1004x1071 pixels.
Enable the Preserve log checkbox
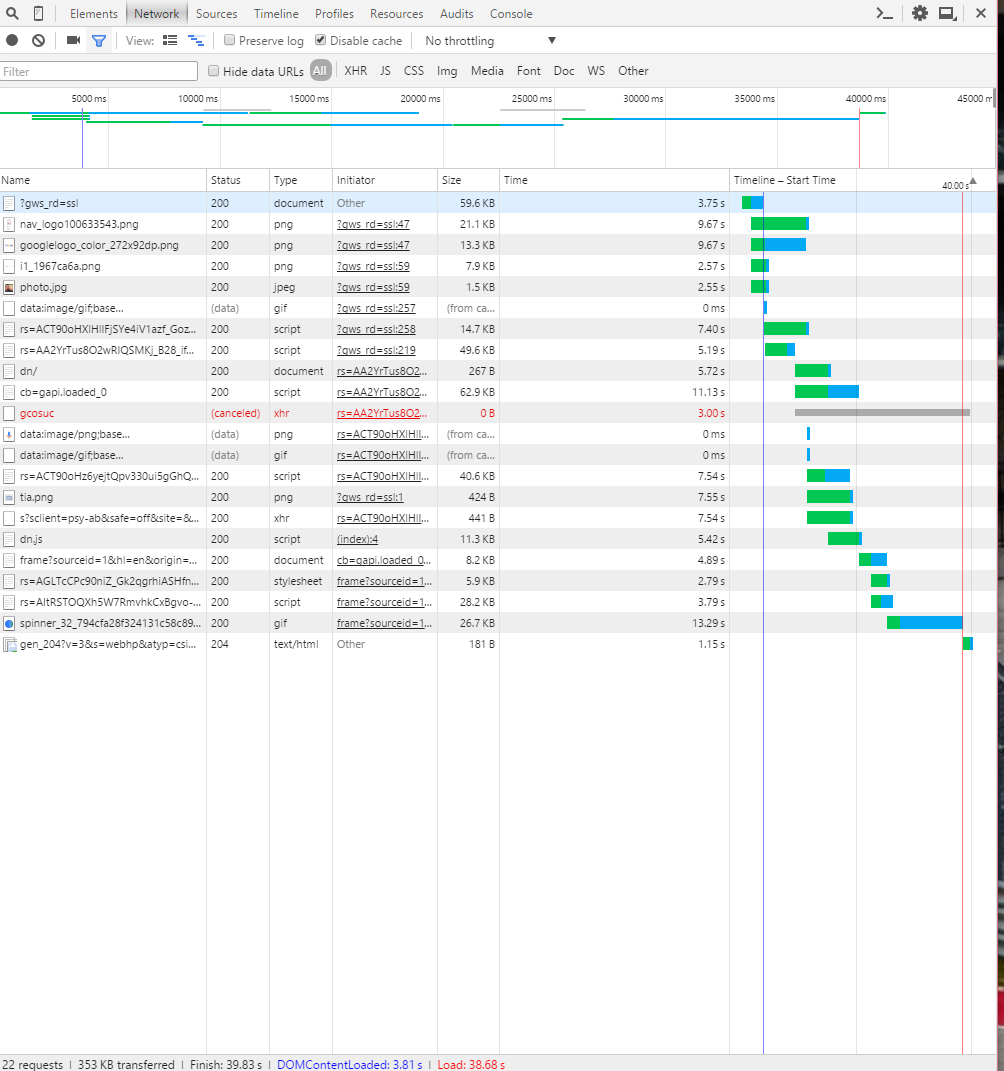click(x=229, y=40)
